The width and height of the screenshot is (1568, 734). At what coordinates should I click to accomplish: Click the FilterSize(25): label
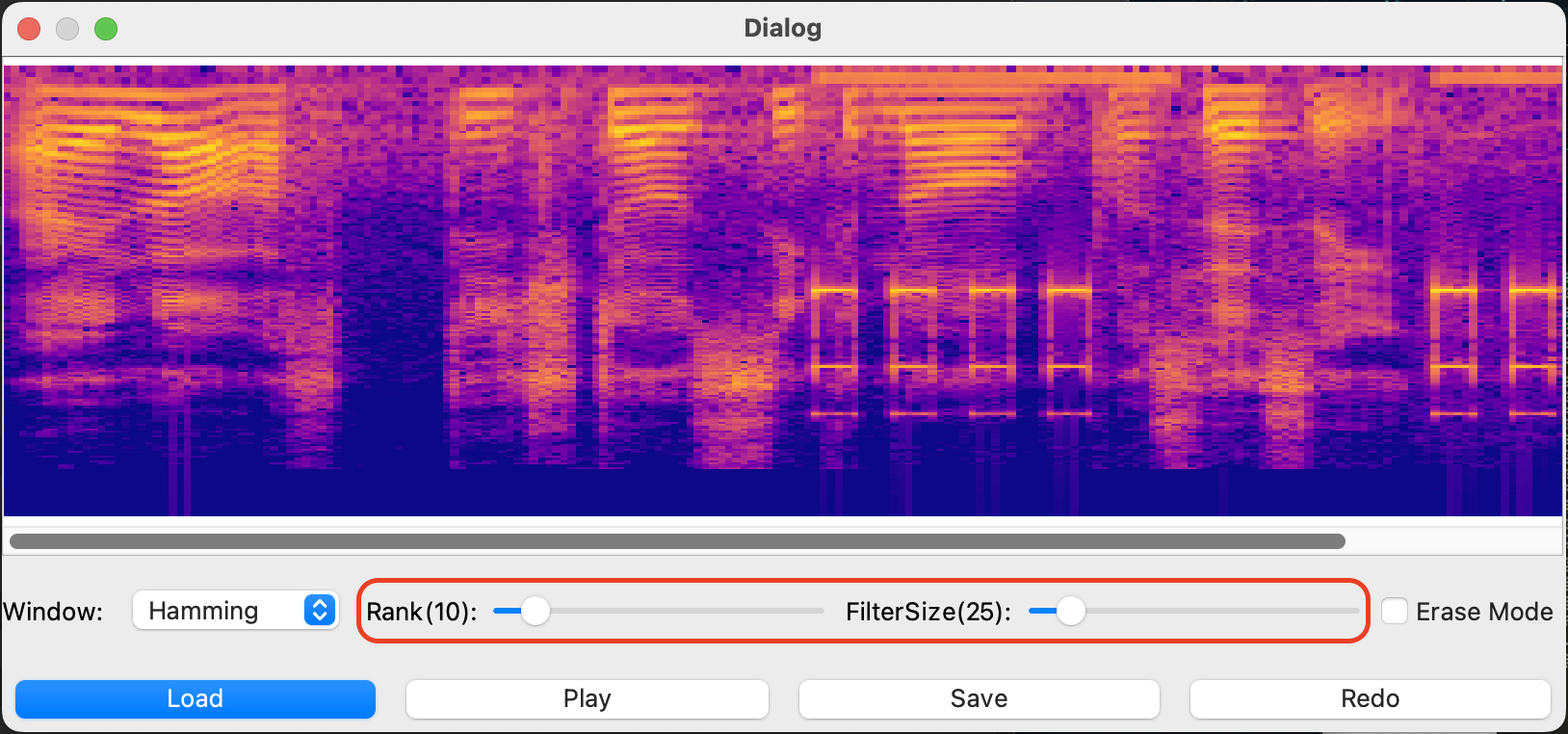tap(928, 613)
